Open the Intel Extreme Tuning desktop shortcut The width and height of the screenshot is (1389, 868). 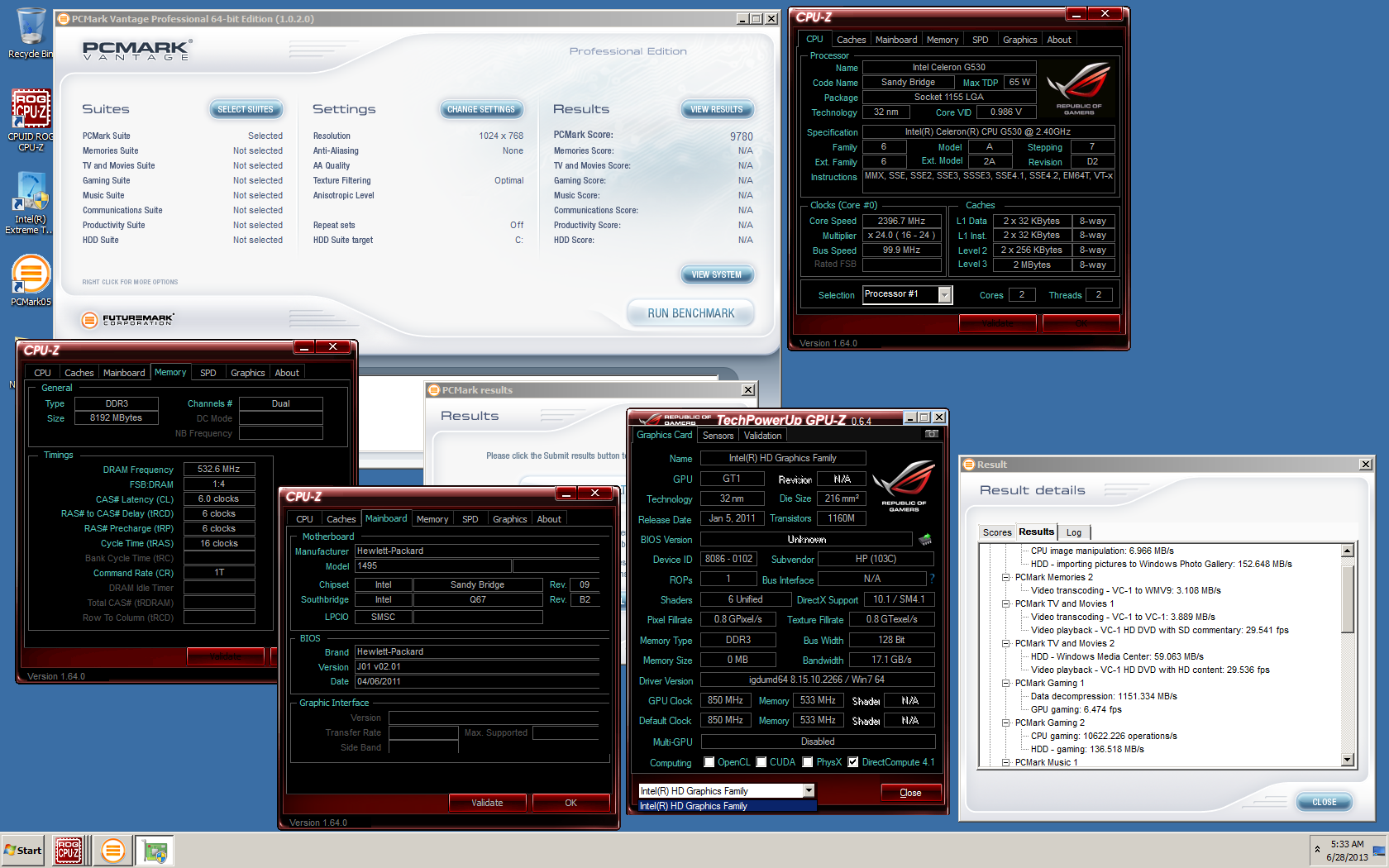tap(31, 203)
